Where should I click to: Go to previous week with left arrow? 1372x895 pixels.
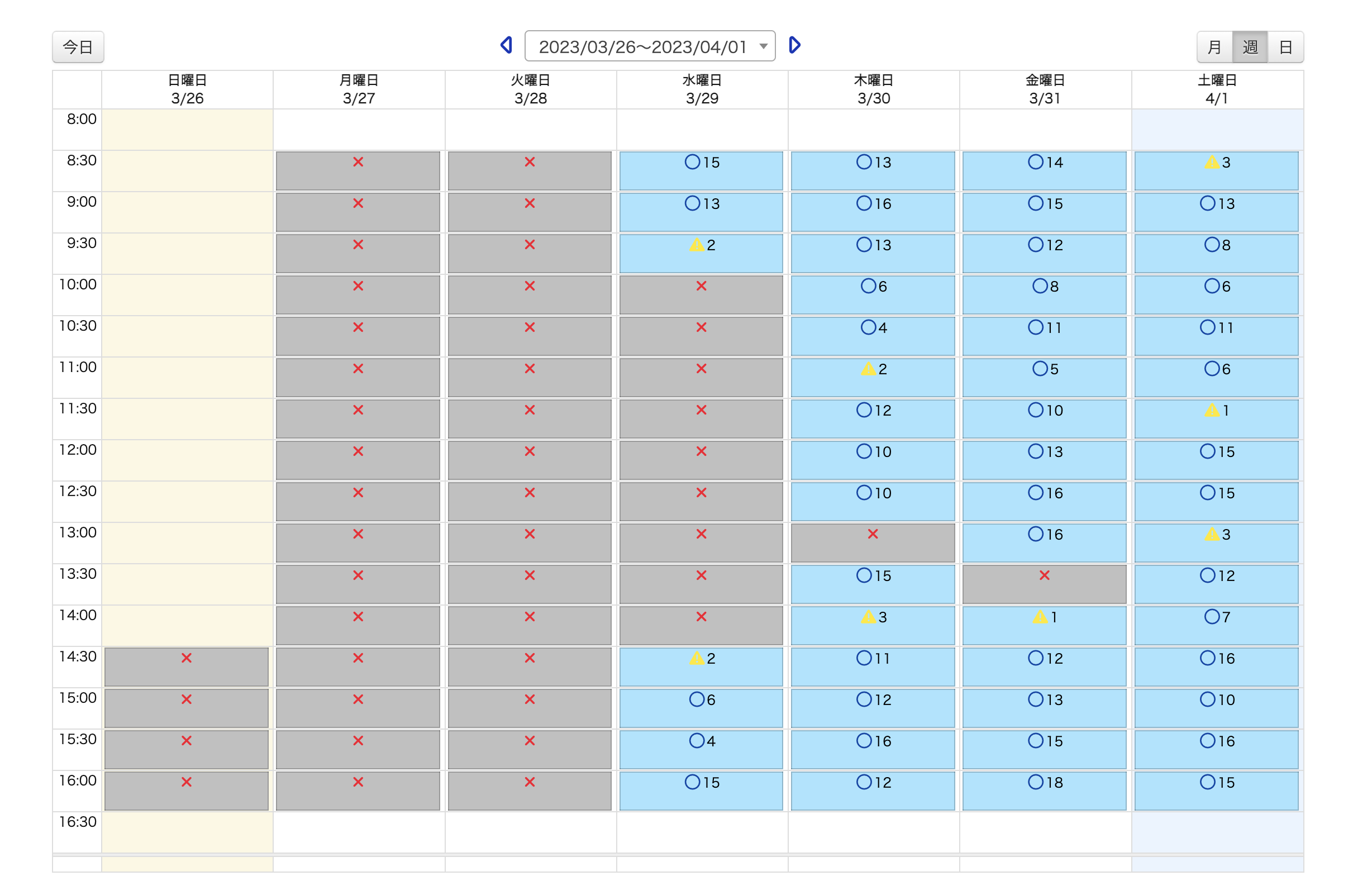tap(506, 45)
